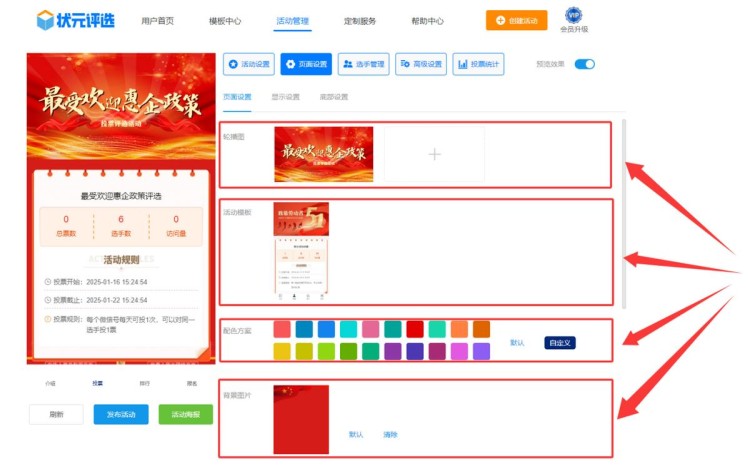
Task: Click the VIP 会员升级 badge
Action: tap(573, 19)
